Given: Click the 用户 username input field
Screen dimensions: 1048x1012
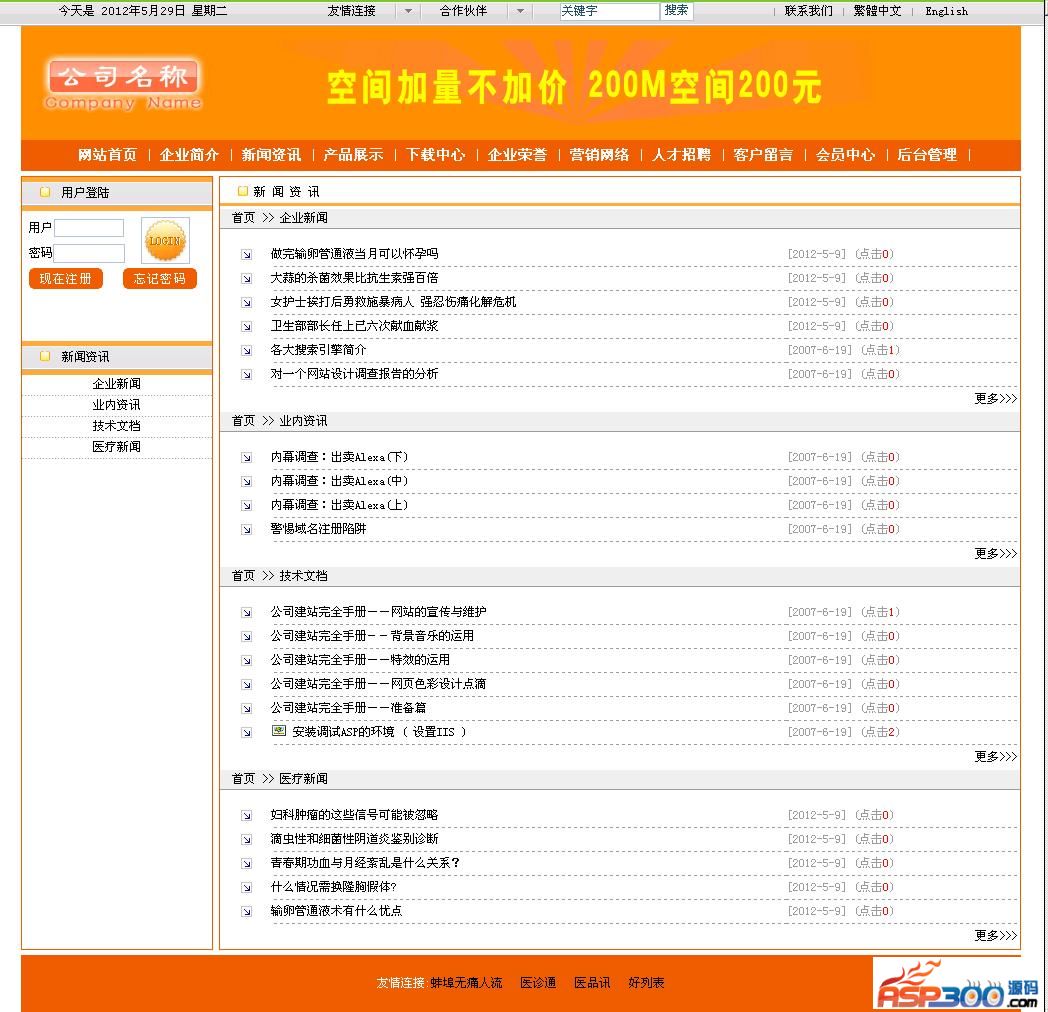Looking at the screenshot, I should pos(89,229).
